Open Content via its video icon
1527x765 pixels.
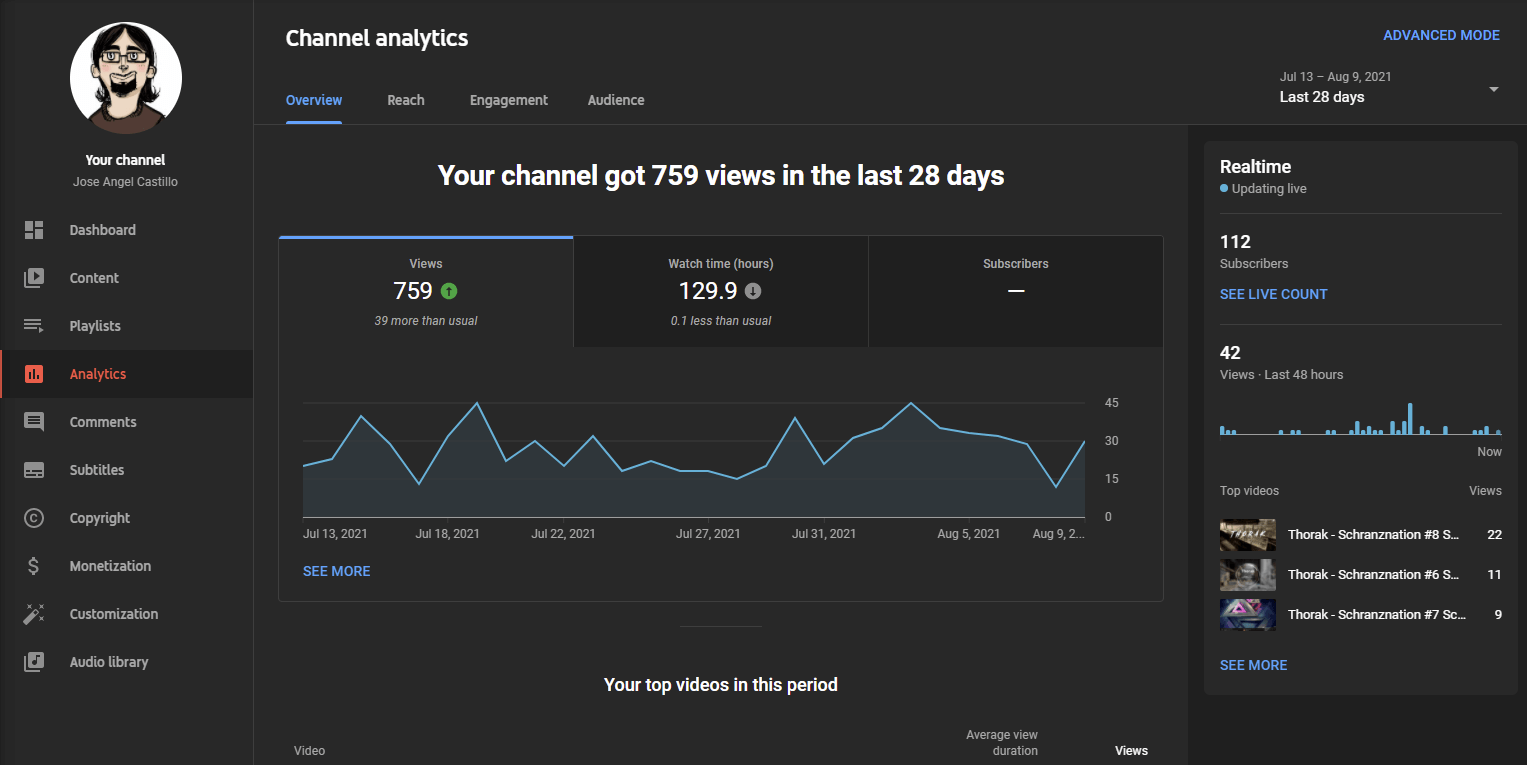34,278
